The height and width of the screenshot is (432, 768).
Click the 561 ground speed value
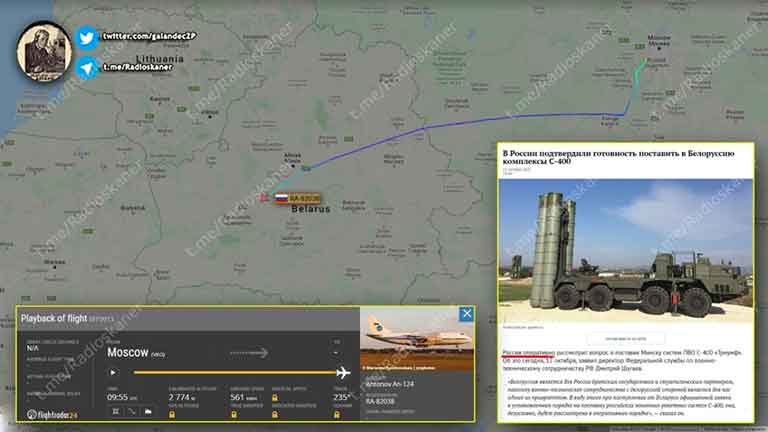pyautogui.click(x=237, y=397)
